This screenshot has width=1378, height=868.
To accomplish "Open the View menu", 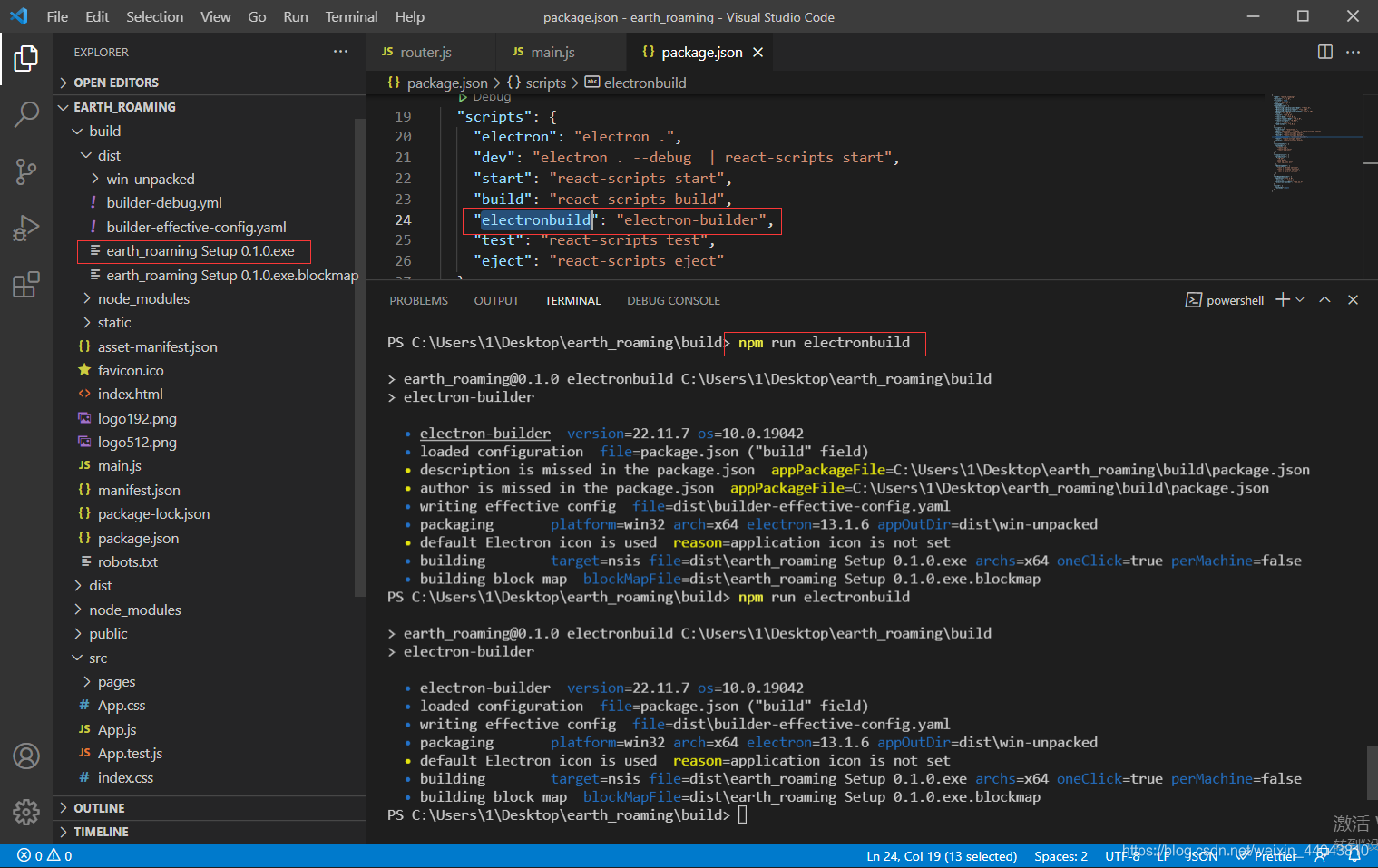I will [215, 16].
